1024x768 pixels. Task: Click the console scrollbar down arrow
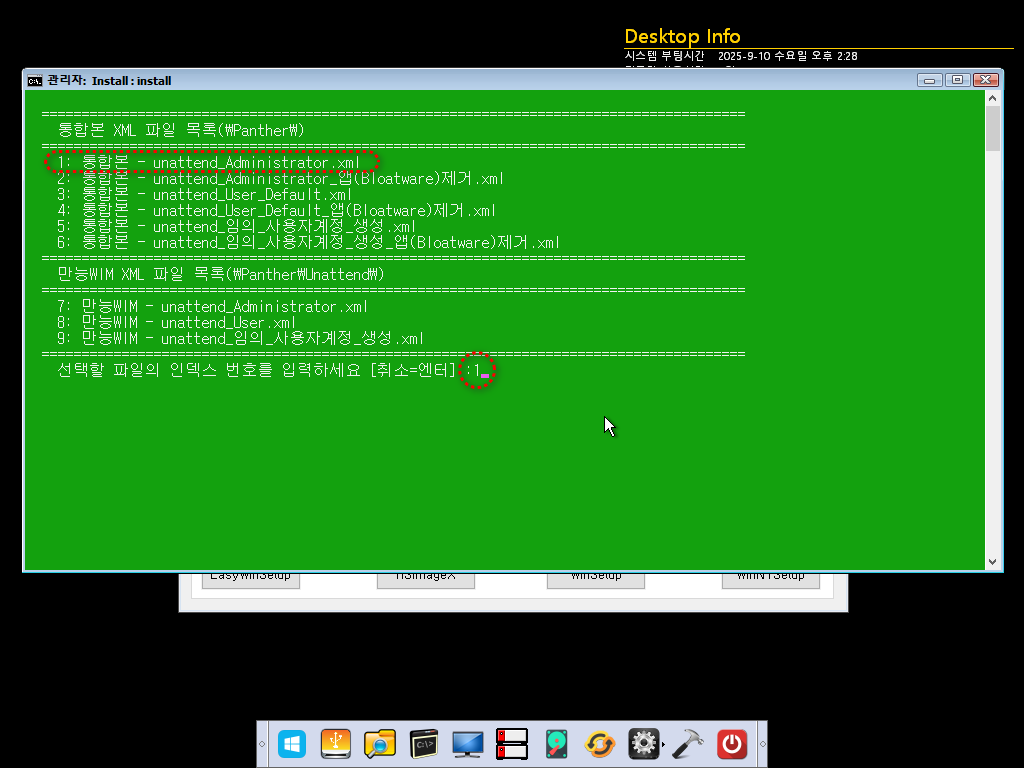point(993,562)
